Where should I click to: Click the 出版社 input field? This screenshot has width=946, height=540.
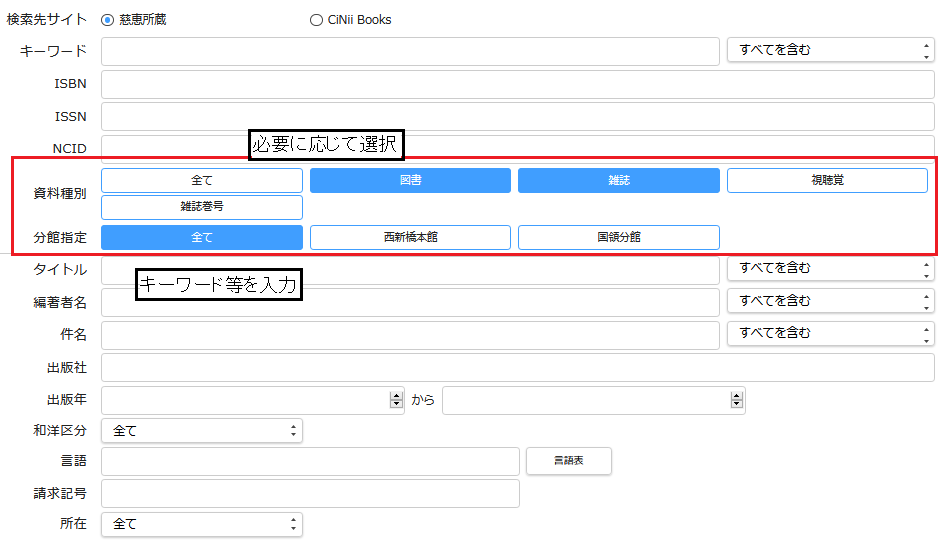point(518,367)
